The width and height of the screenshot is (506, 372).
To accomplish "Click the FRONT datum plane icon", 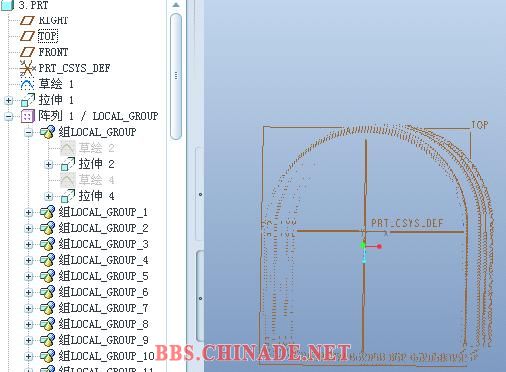I will [27, 52].
